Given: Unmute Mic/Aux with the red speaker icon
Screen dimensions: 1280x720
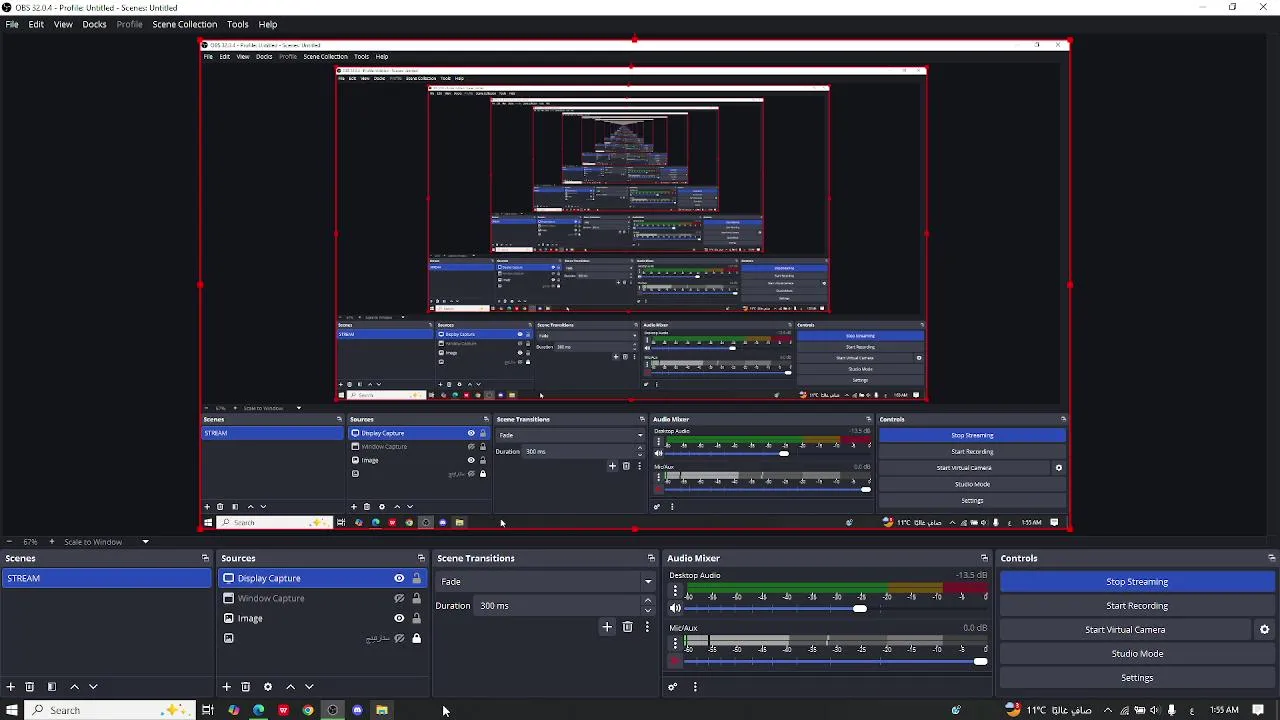Looking at the screenshot, I should pos(675,661).
